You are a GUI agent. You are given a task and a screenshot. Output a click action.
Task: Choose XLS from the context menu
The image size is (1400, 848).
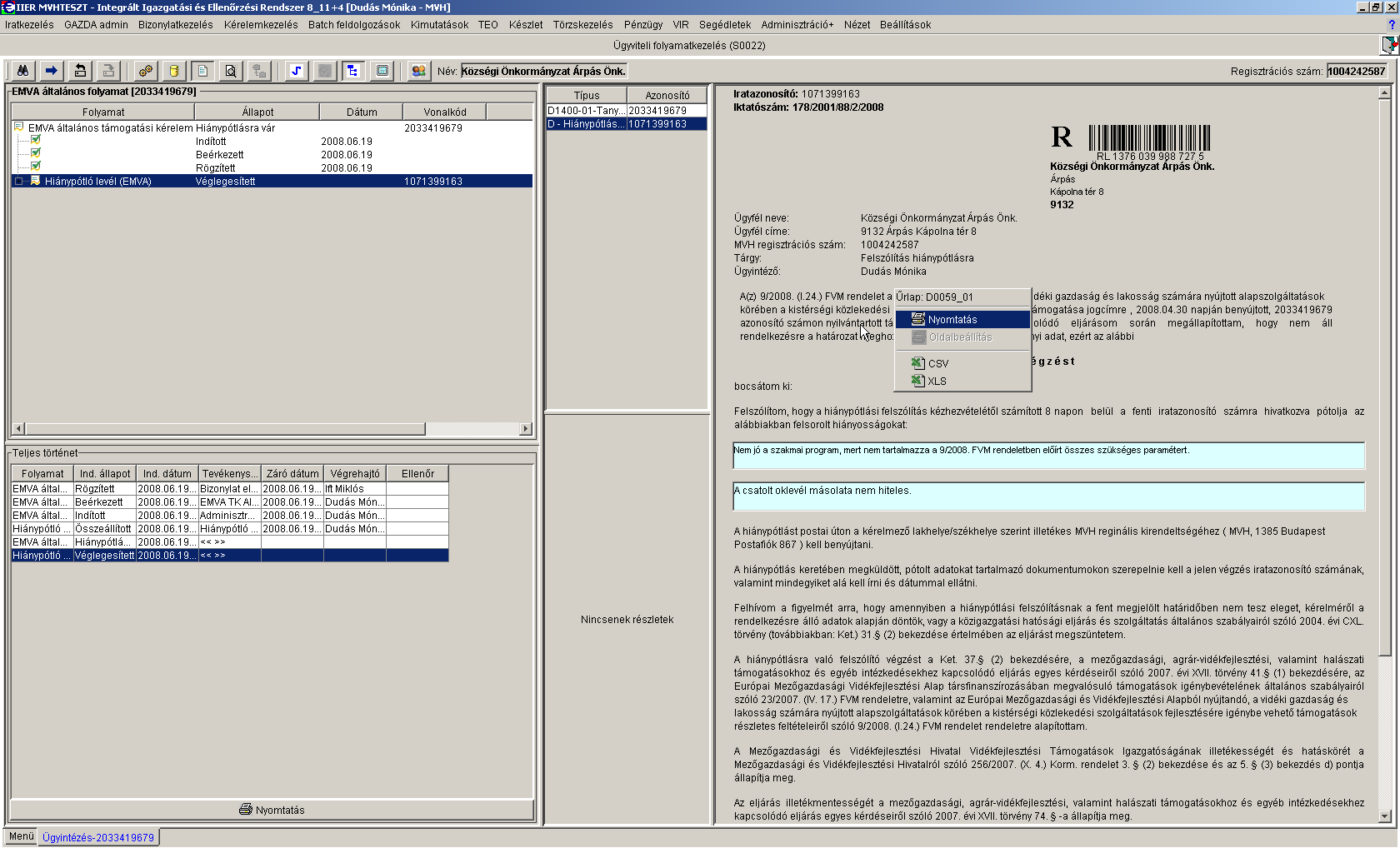963,381
